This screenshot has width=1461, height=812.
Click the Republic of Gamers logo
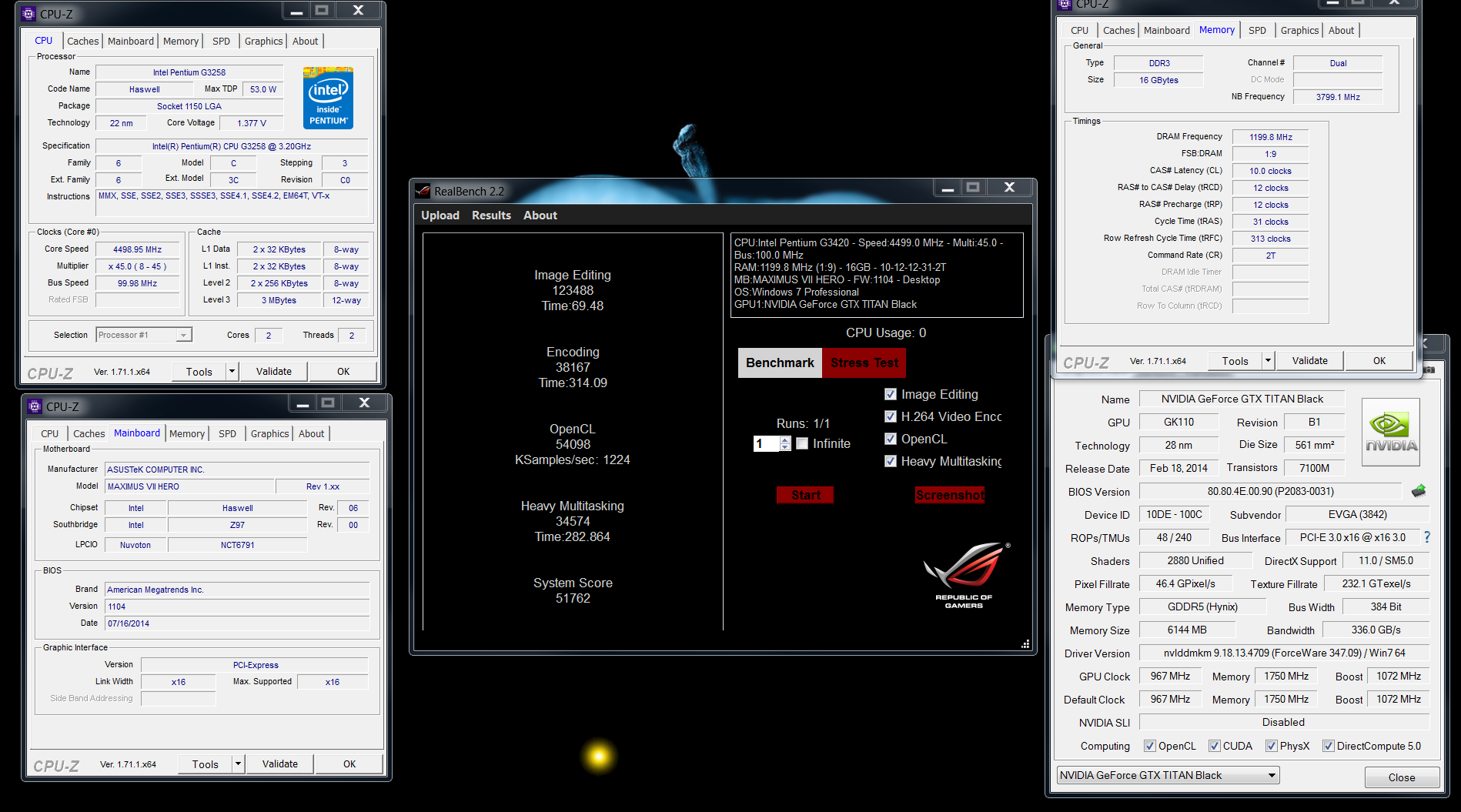[965, 575]
